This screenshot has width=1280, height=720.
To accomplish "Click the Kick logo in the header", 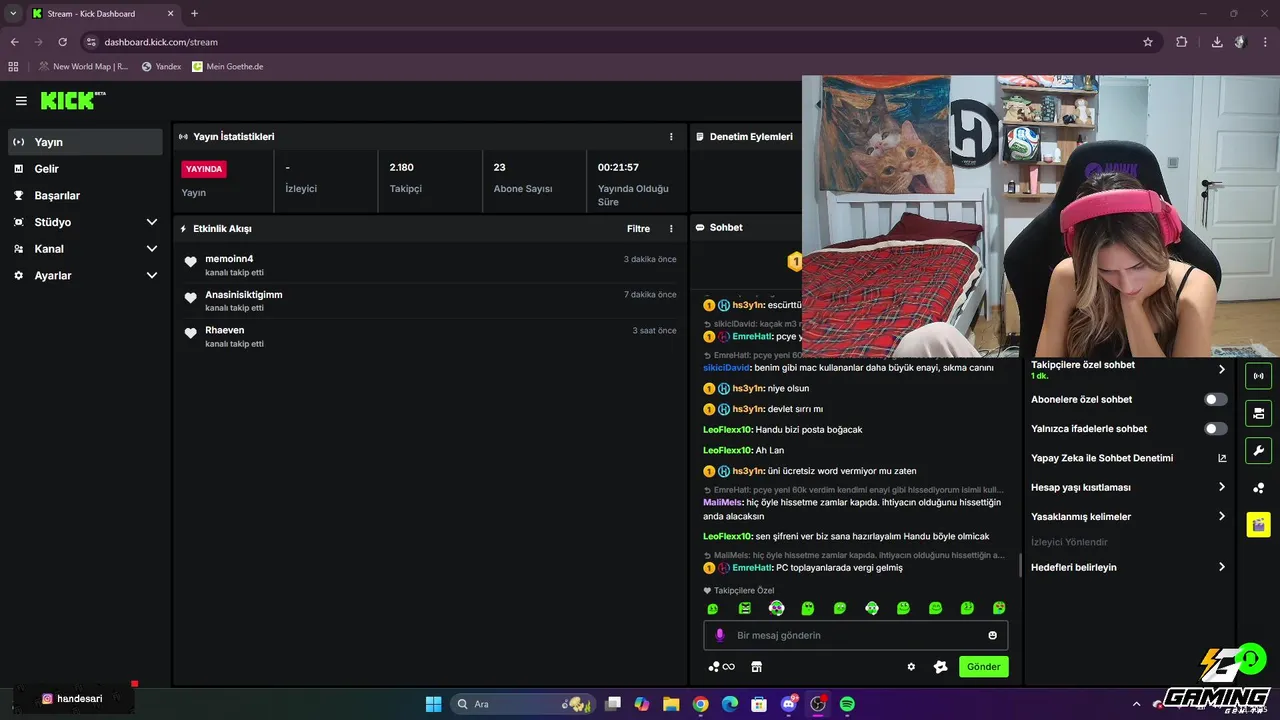I will click(72, 100).
